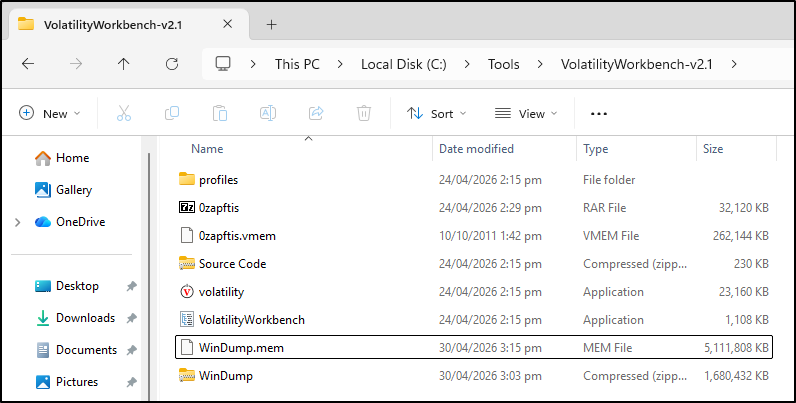796x403 pixels.
Task: Expand chevron after VolatilityWorkbench-v2.1 breadcrumb
Action: pos(734,64)
